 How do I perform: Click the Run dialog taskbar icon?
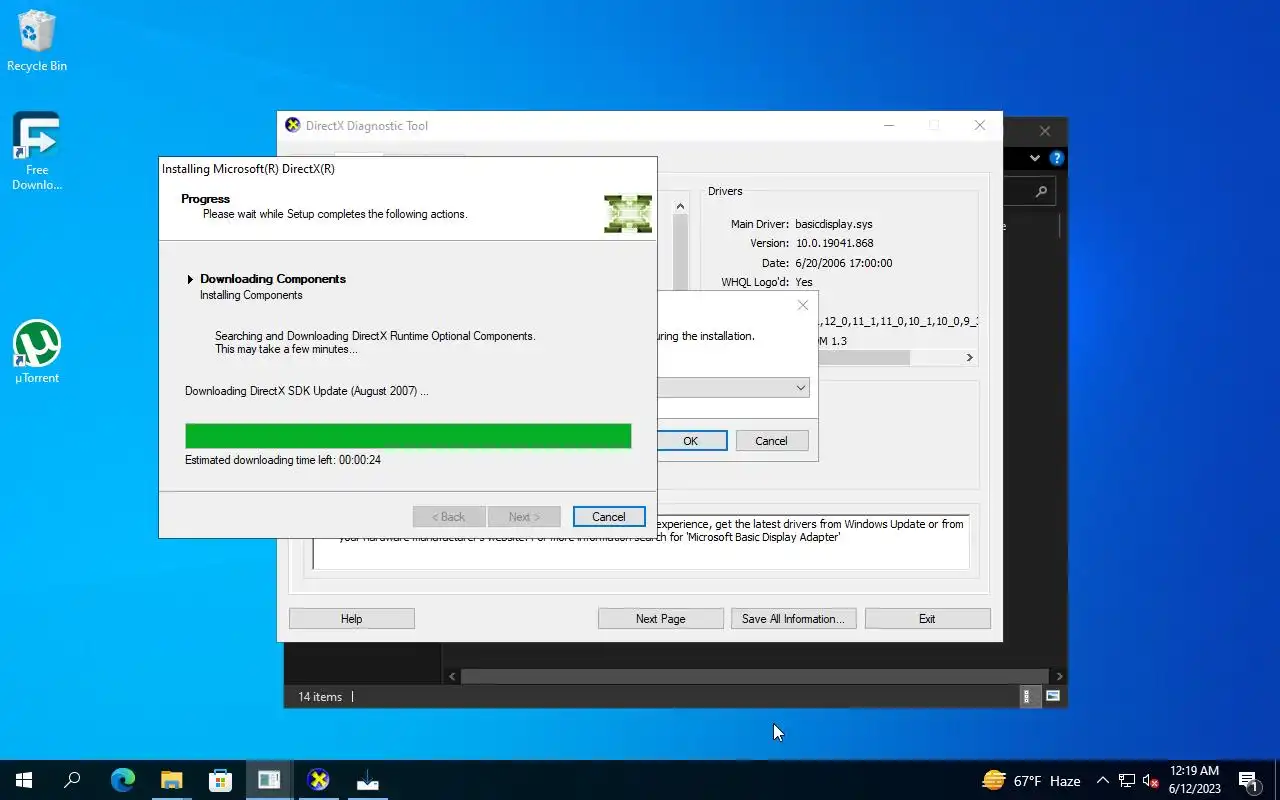269,780
